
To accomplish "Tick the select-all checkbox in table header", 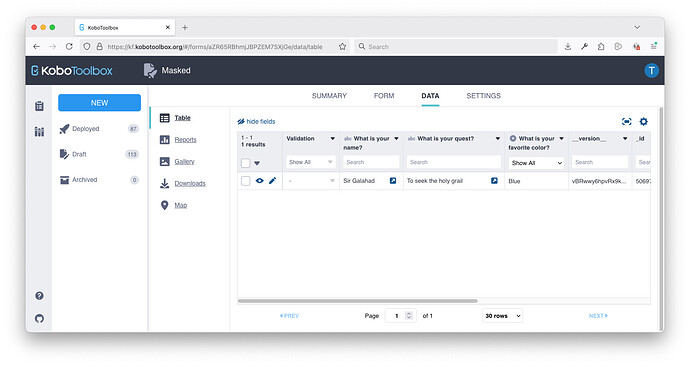I will (246, 163).
